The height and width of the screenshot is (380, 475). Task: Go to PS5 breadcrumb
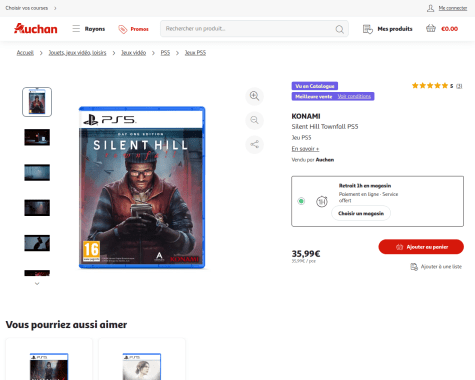tap(165, 53)
